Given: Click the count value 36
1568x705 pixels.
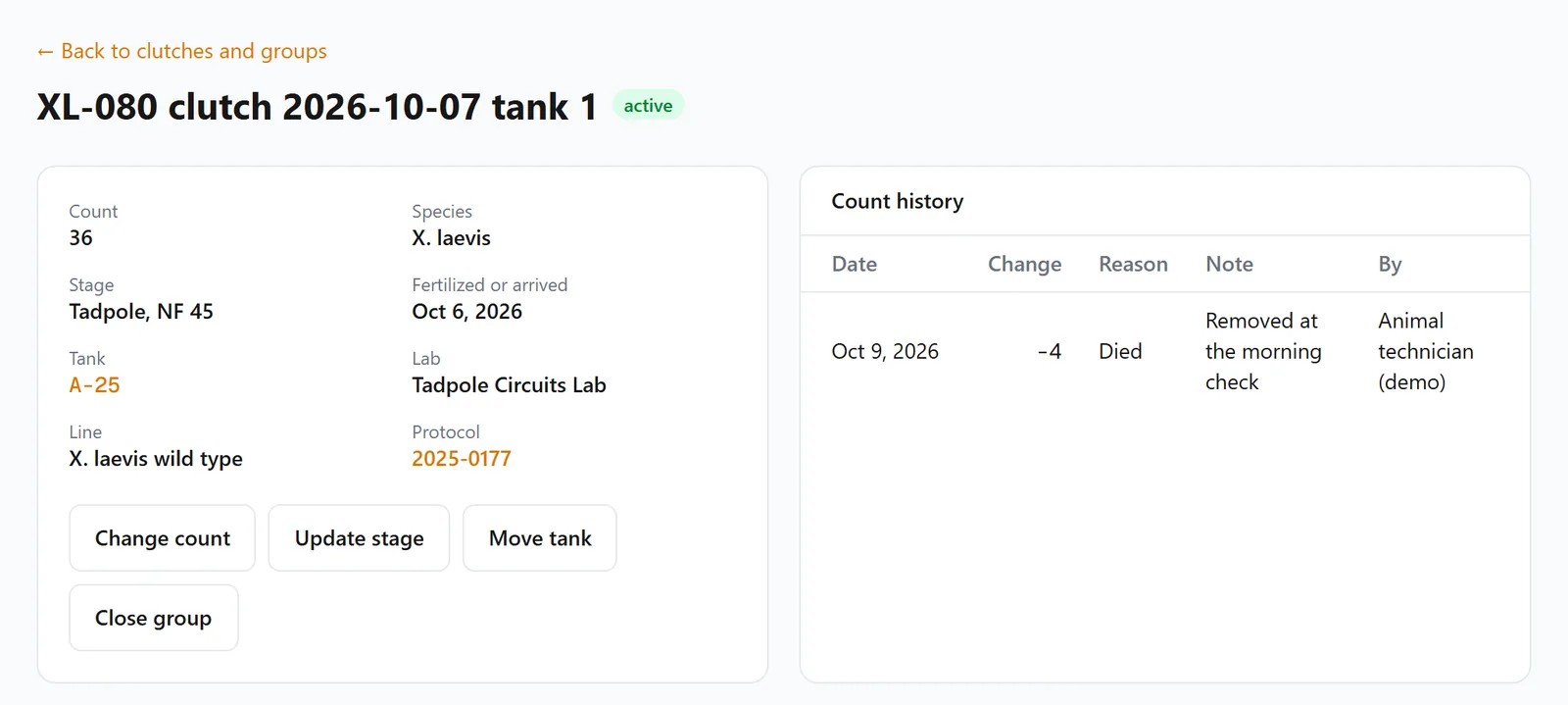Looking at the screenshot, I should (80, 238).
